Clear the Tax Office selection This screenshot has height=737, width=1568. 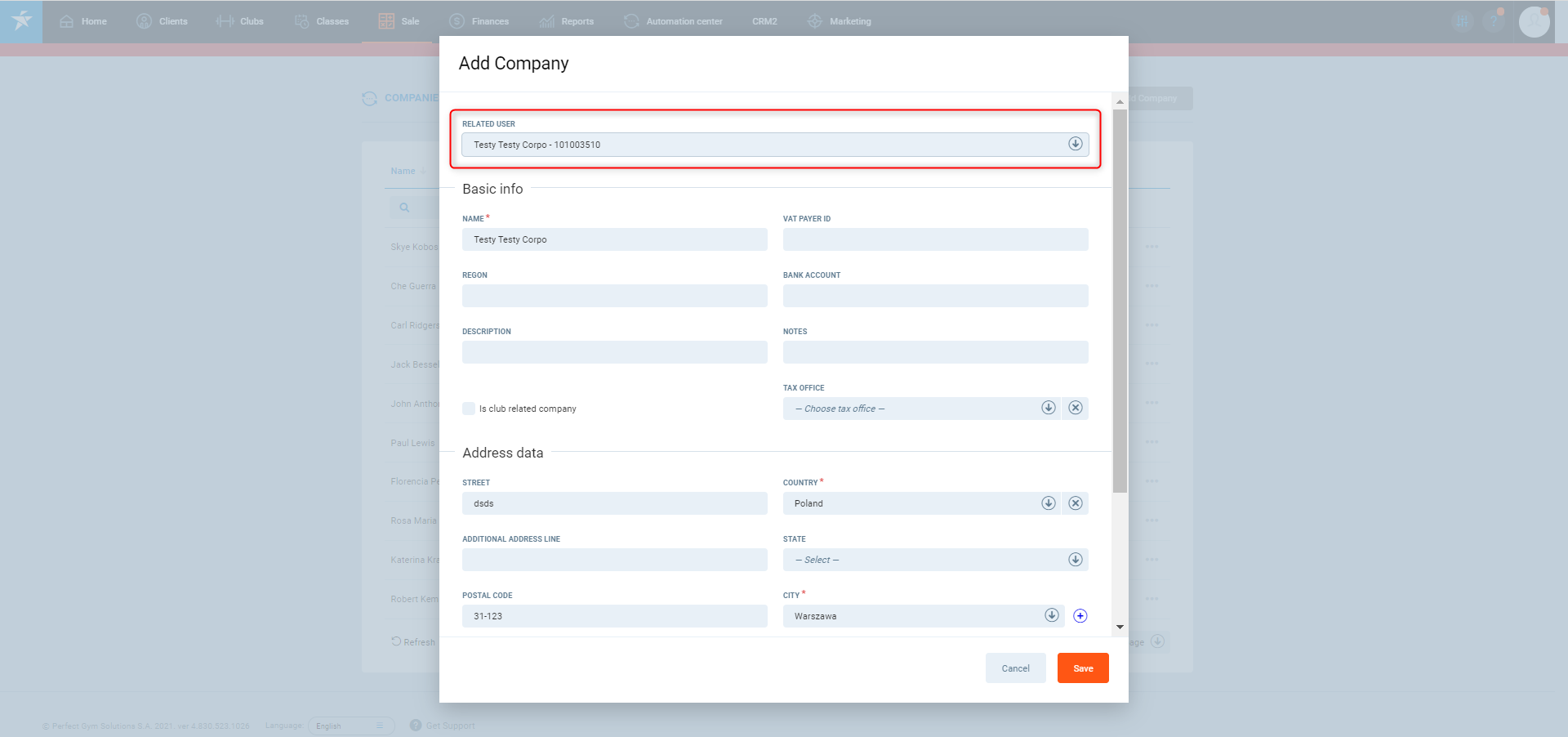point(1076,408)
